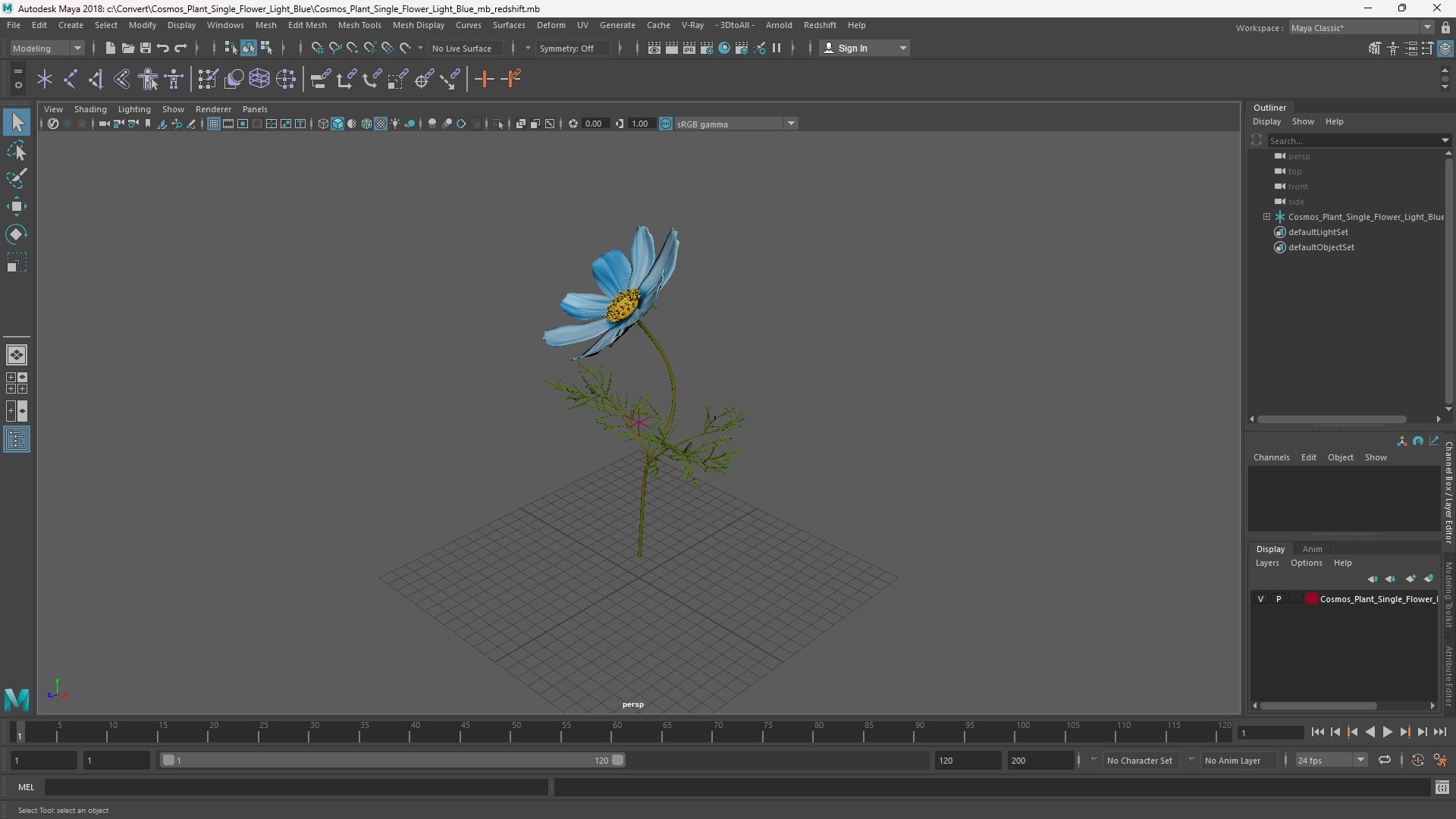
Task: Click the red color swatch of Cosmos layer
Action: click(x=1312, y=599)
